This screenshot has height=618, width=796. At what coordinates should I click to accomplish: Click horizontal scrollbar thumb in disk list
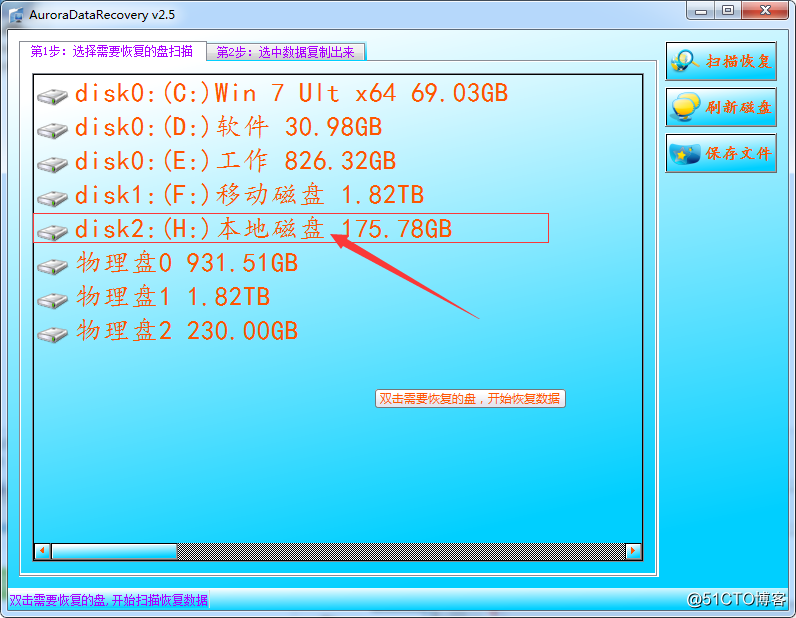click(114, 551)
